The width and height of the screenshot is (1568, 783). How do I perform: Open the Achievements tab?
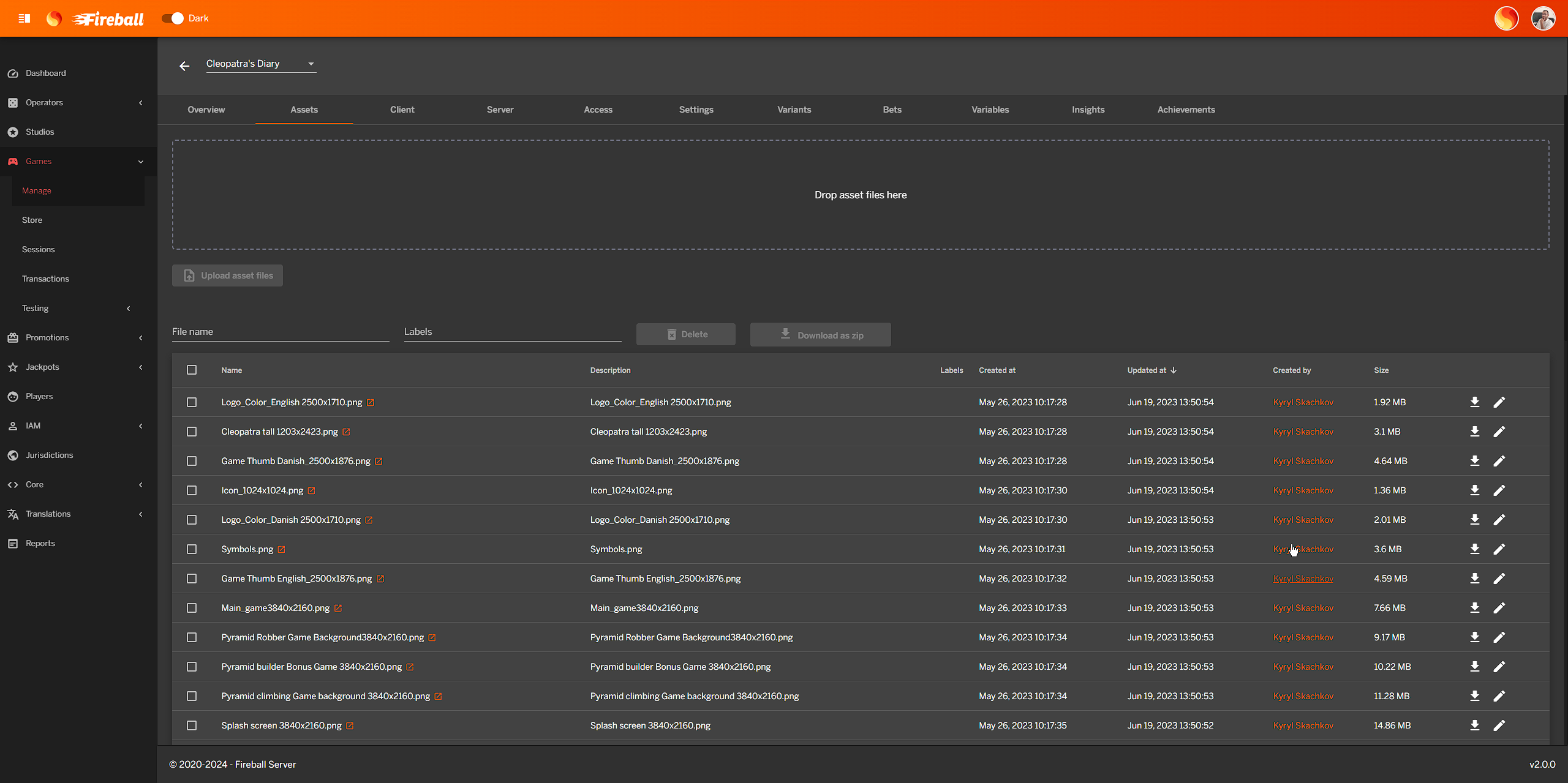point(1186,110)
